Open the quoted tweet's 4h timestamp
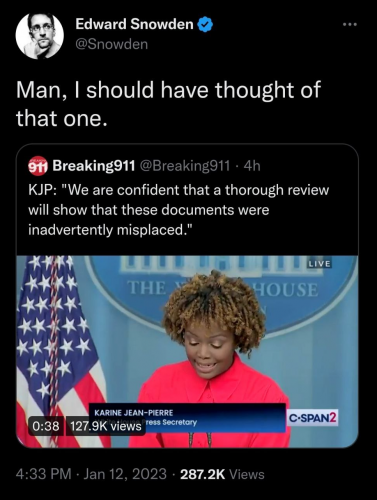Image resolution: width=377 pixels, height=500 pixels. pyautogui.click(x=252, y=165)
